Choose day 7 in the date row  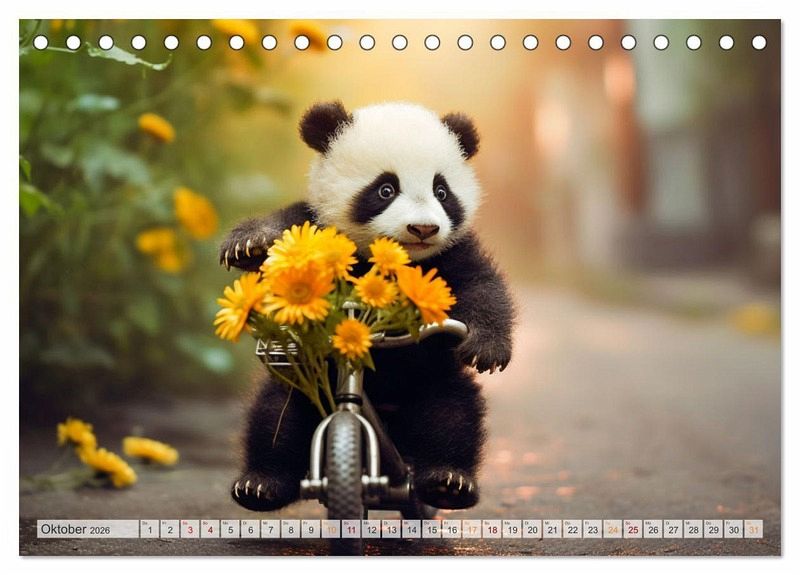click(x=270, y=529)
